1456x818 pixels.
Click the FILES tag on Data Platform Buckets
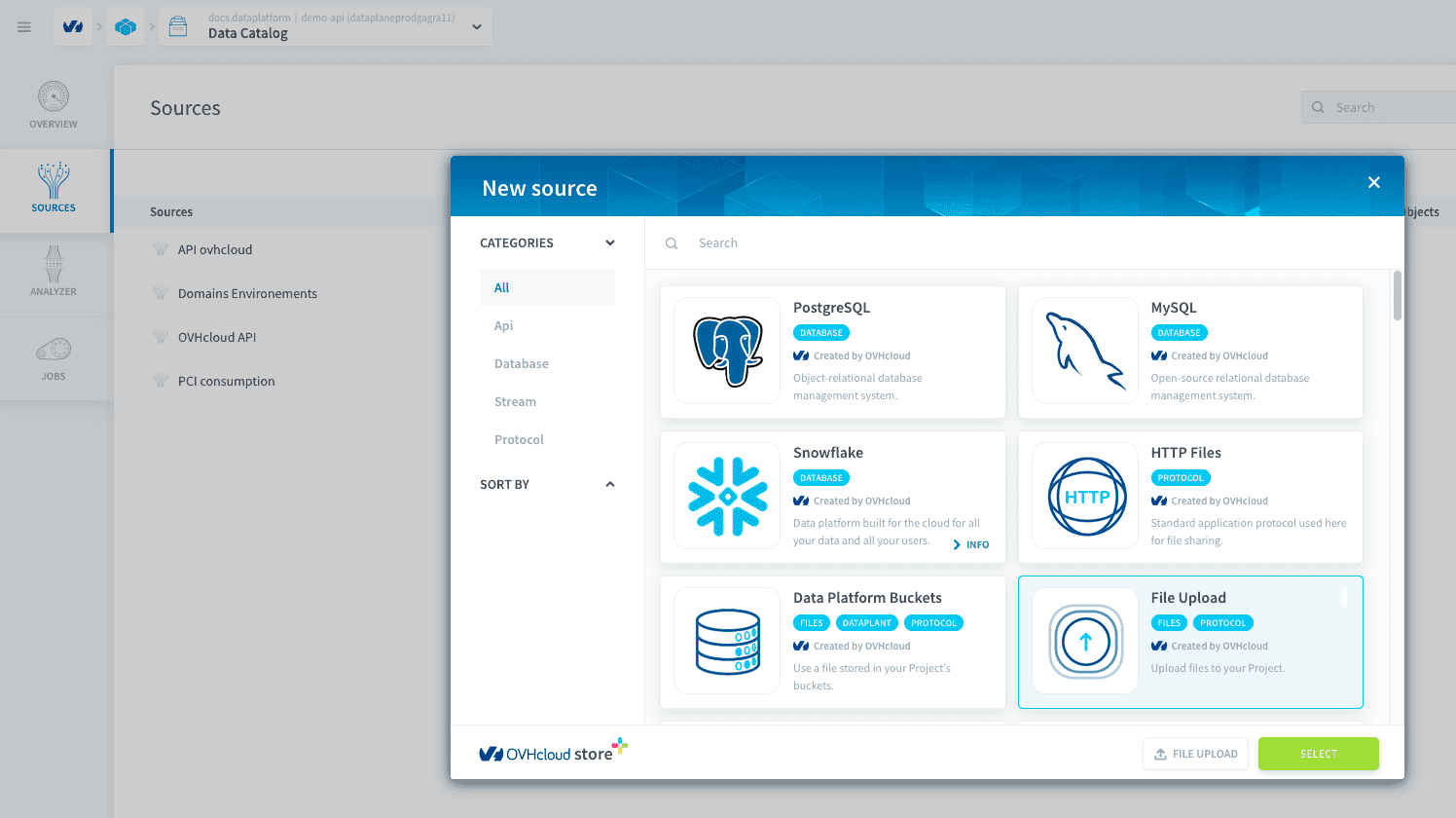coord(812,623)
